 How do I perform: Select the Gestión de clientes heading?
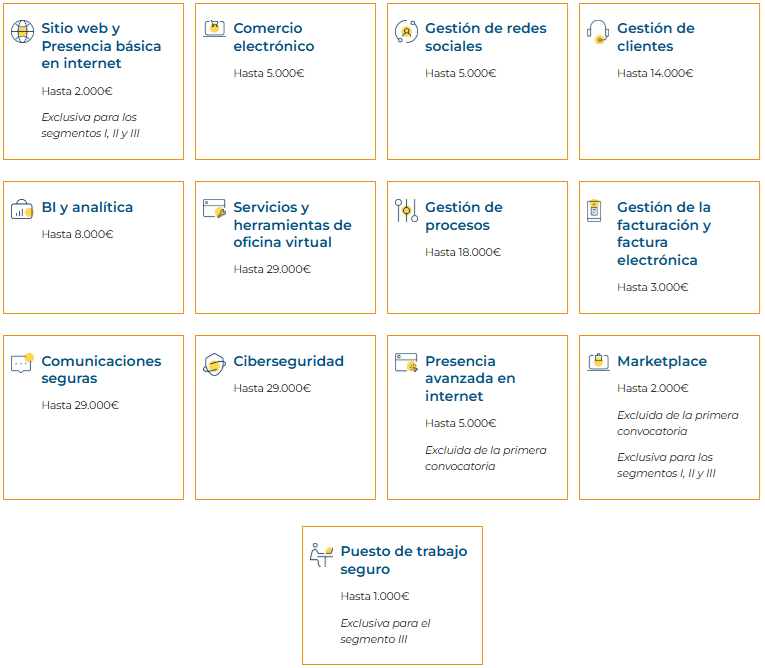(x=655, y=37)
